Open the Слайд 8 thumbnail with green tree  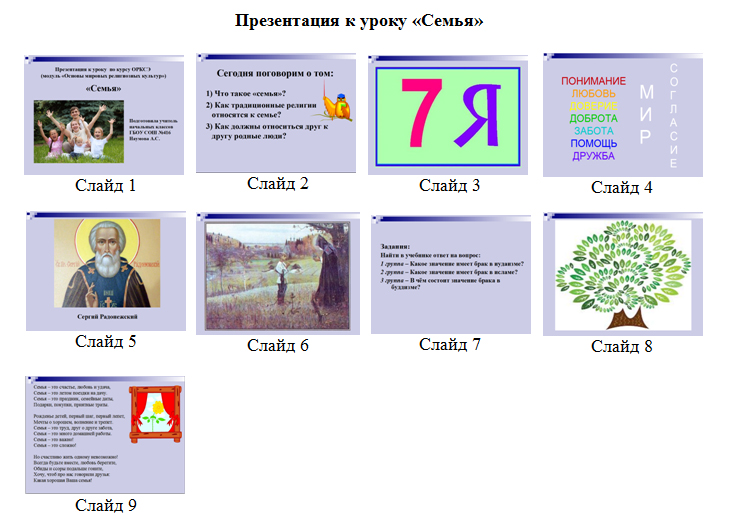click(623, 274)
